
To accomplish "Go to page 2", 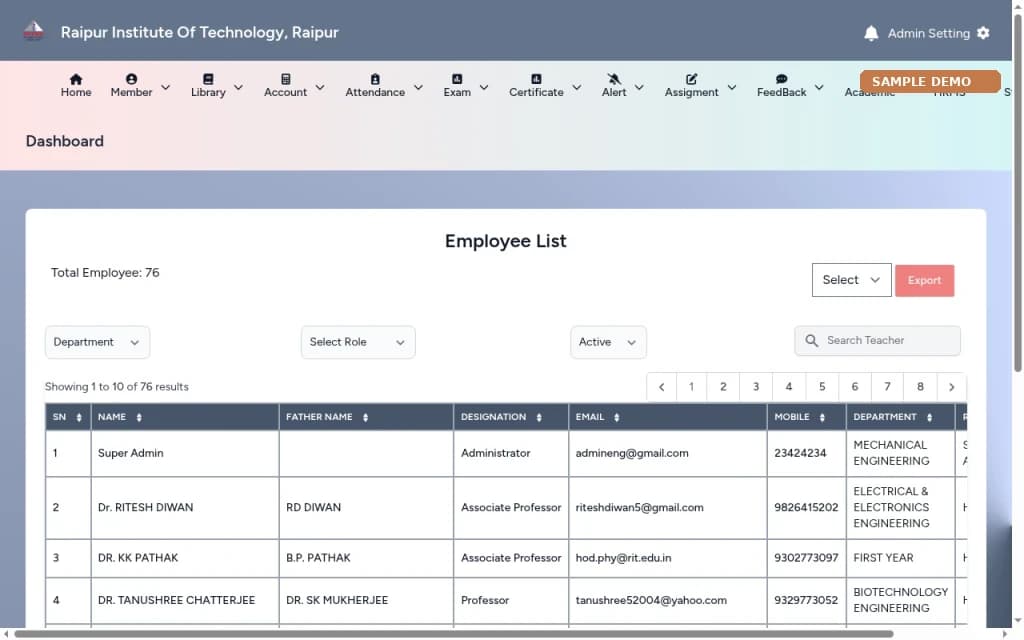I will point(723,387).
